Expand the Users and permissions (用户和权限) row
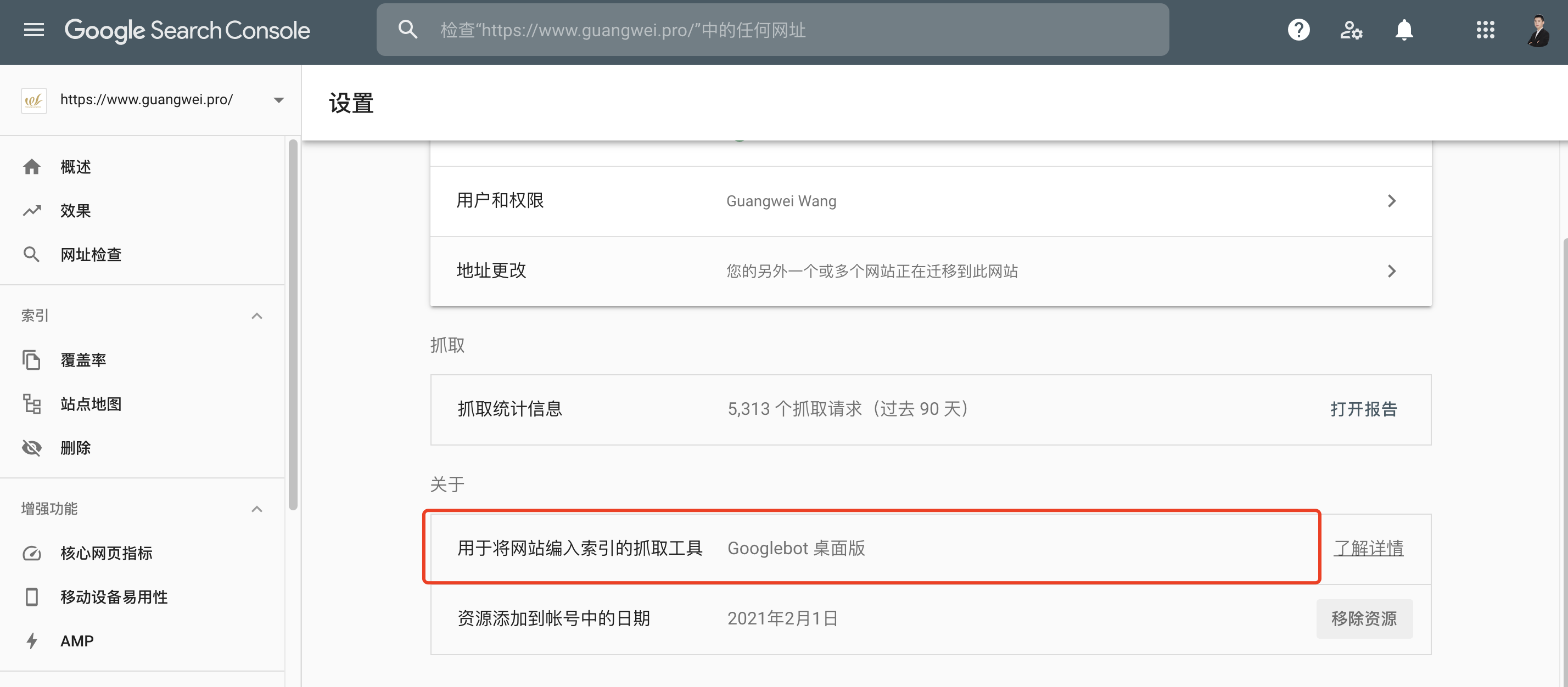This screenshot has height=687, width=1568. [1391, 201]
